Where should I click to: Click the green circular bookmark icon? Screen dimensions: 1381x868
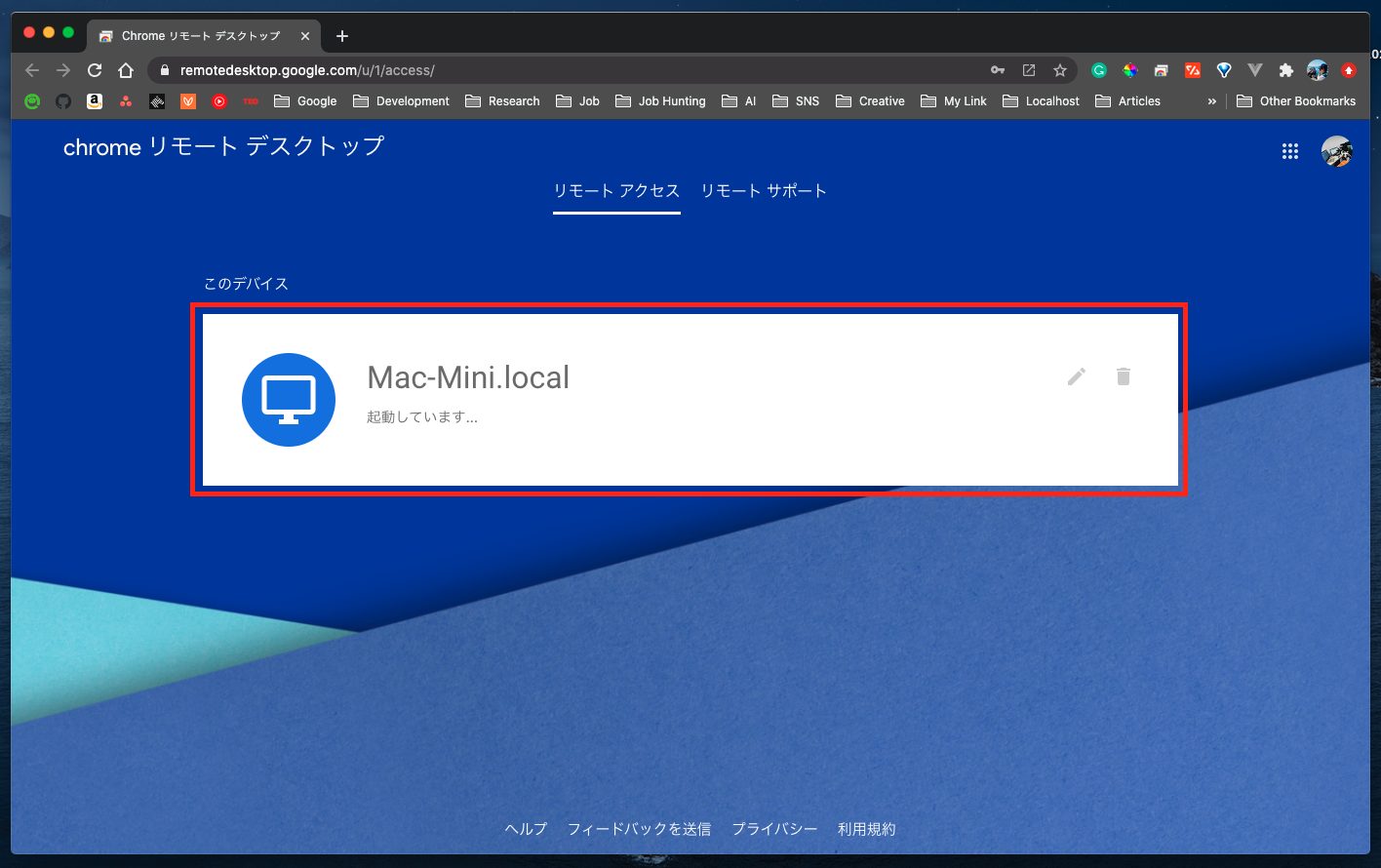(x=32, y=100)
